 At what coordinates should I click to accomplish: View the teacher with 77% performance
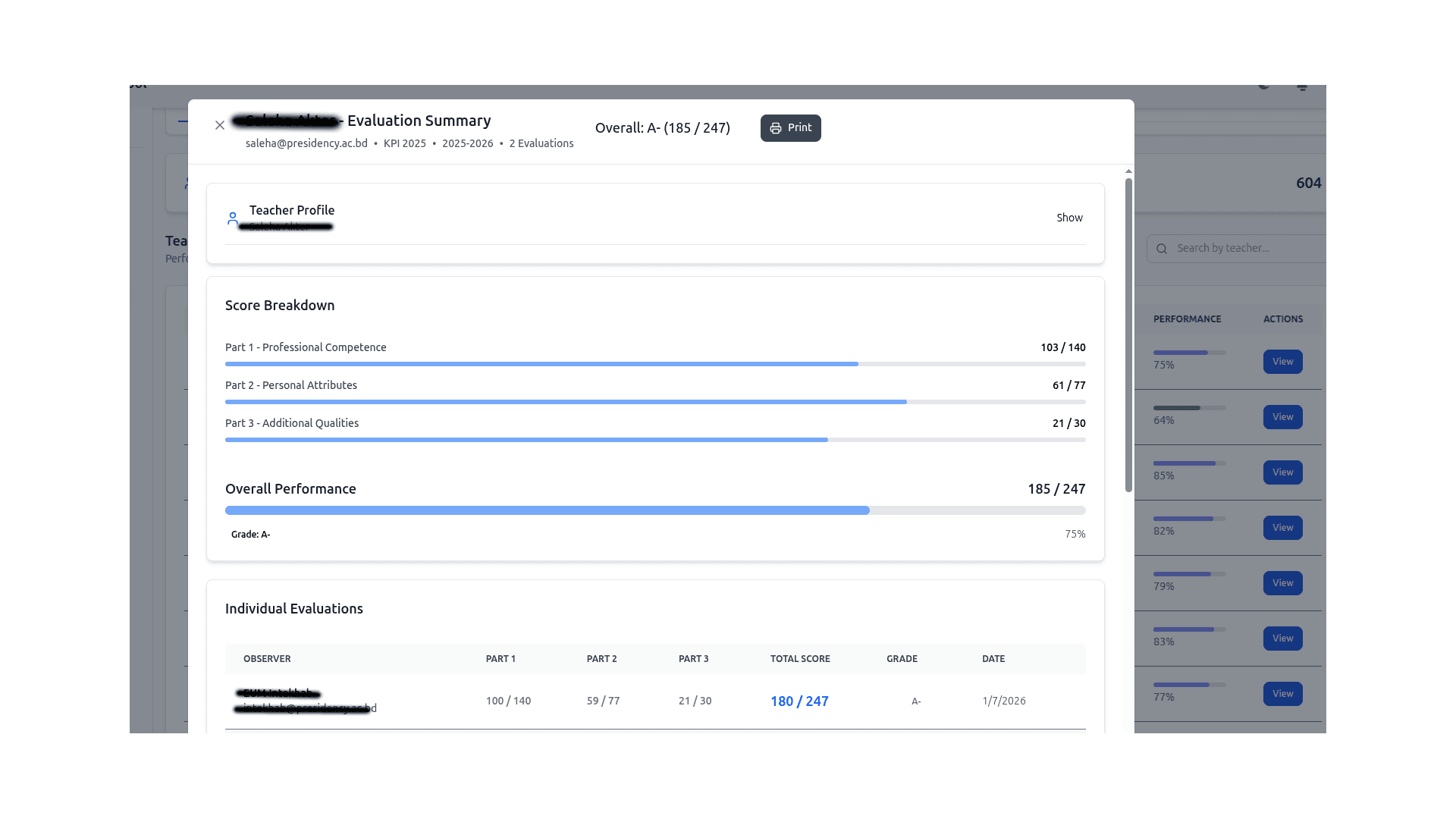1282,694
